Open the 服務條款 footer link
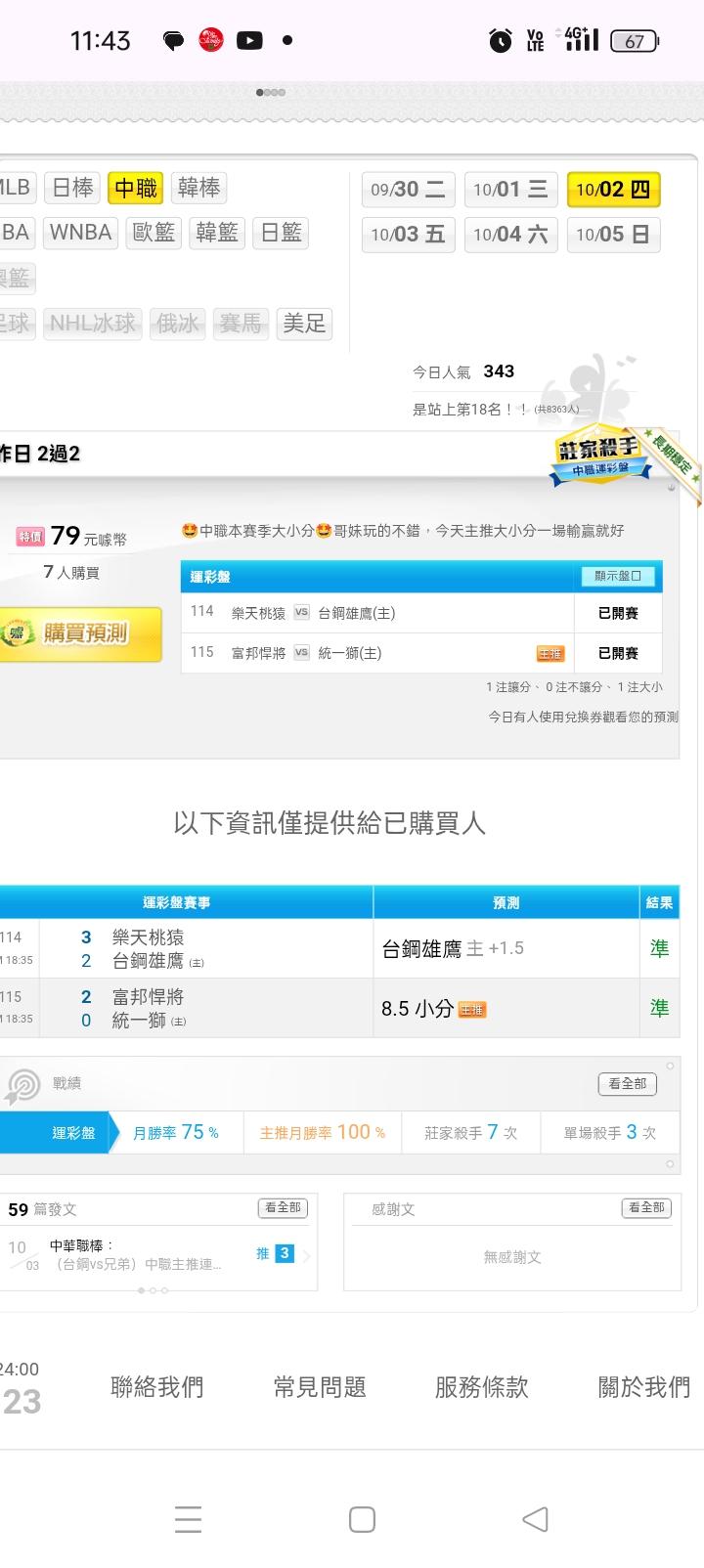Screen dimensions: 704x1568 point(482,1386)
